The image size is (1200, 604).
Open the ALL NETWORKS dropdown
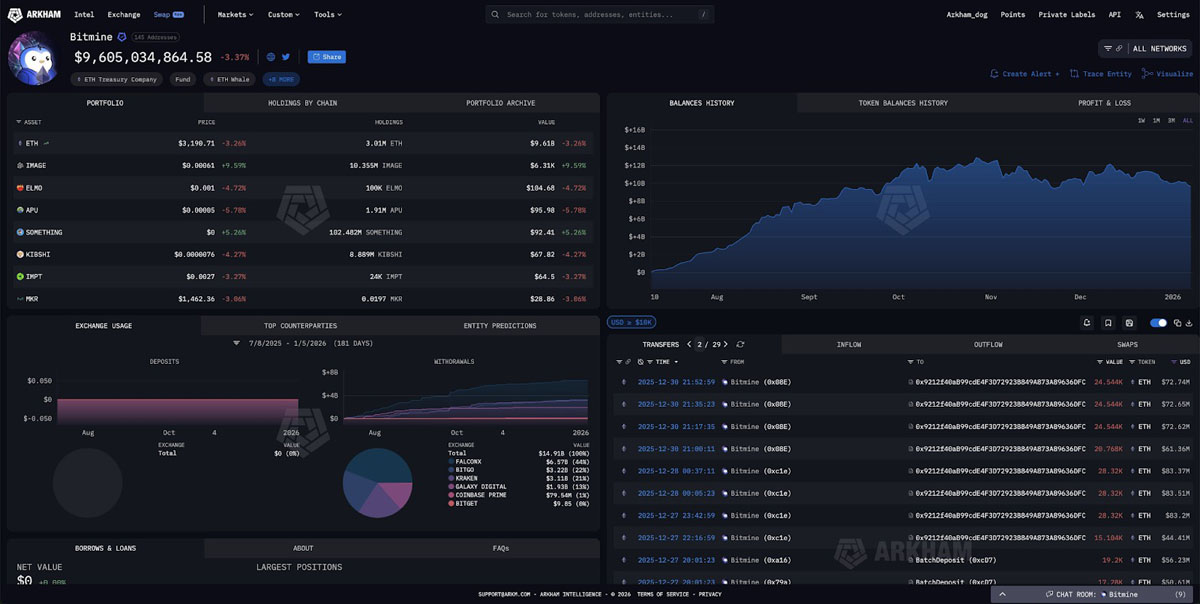tap(1160, 48)
